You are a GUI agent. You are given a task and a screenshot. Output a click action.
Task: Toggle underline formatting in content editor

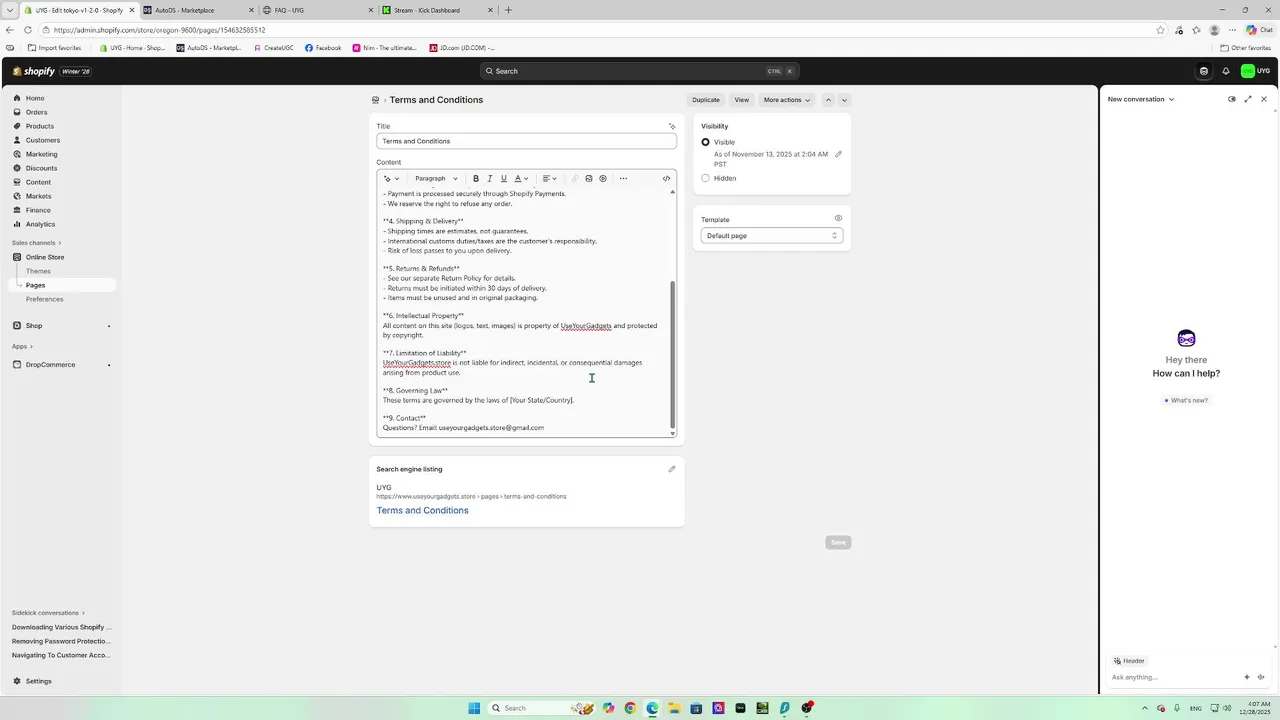(x=504, y=179)
